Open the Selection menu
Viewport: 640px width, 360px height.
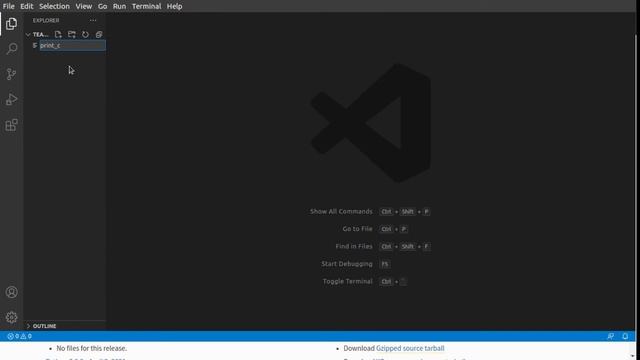coord(54,6)
